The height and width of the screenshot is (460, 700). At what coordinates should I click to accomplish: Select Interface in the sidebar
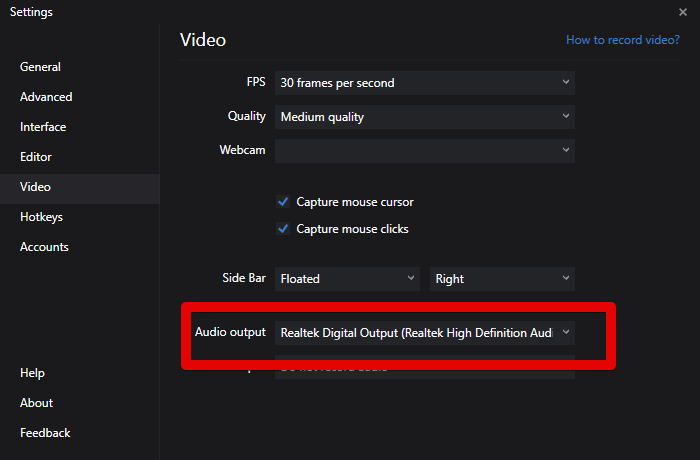[x=43, y=127]
